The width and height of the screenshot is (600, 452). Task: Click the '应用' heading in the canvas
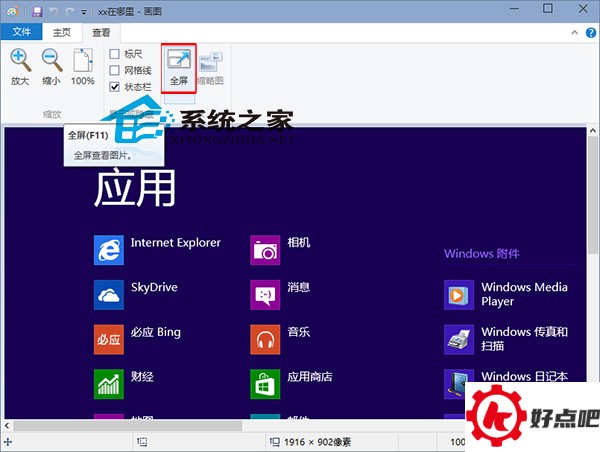click(x=135, y=188)
